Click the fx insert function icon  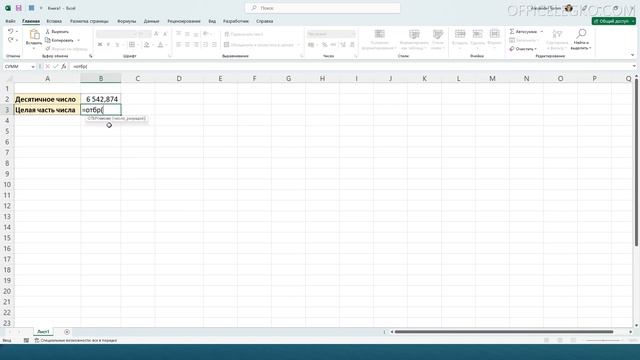[x=64, y=66]
